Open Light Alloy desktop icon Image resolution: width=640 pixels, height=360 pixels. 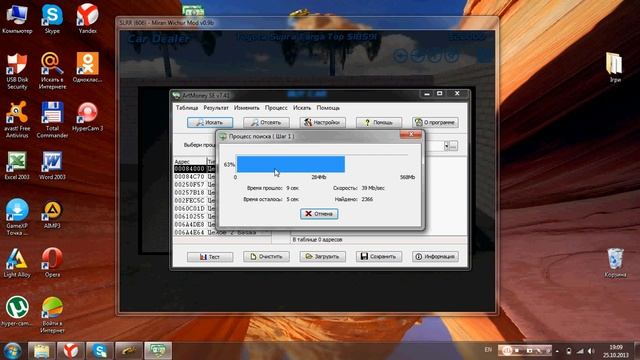click(x=17, y=263)
